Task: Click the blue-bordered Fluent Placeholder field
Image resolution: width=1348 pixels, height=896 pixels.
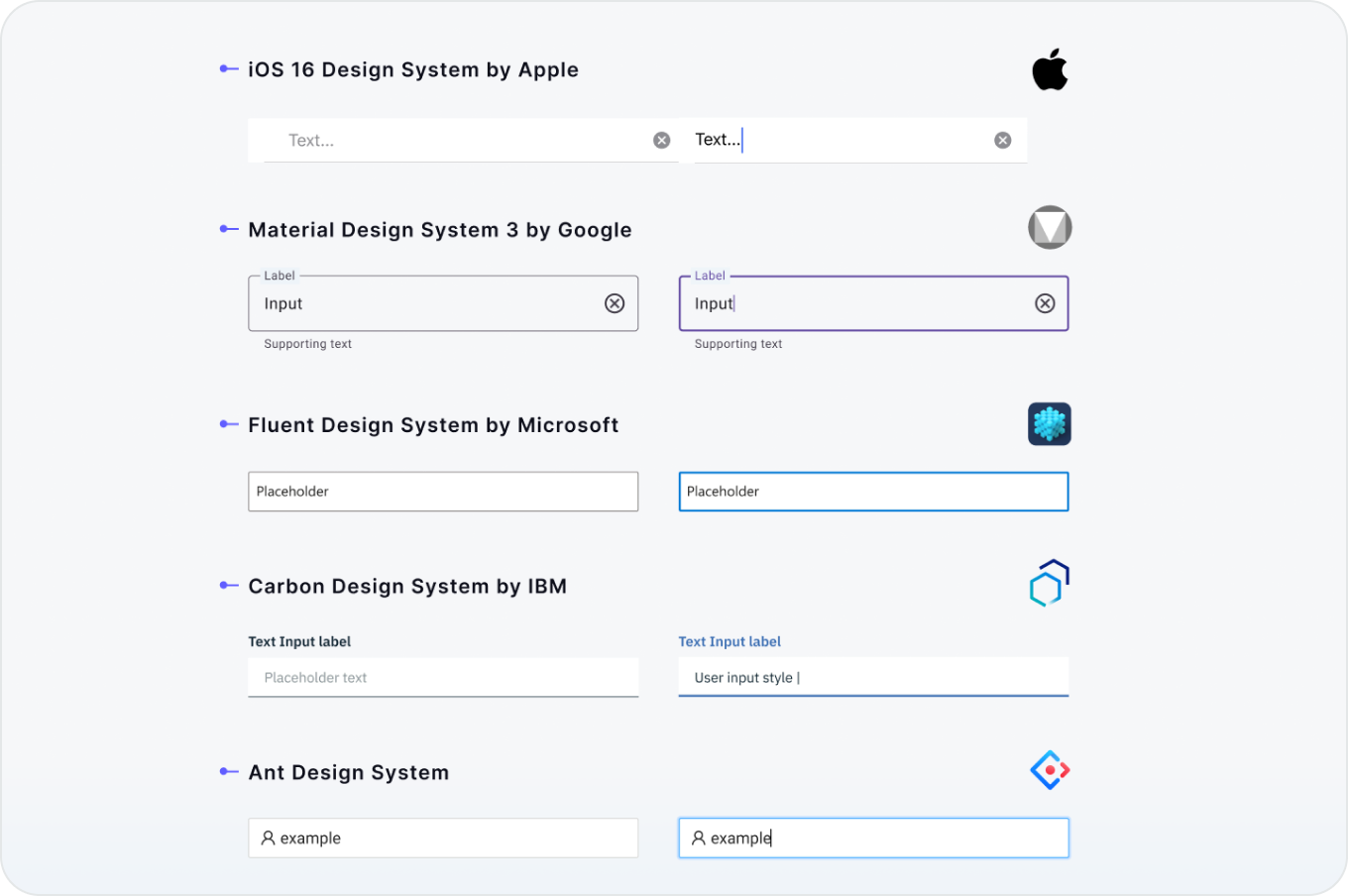Action: (873, 492)
